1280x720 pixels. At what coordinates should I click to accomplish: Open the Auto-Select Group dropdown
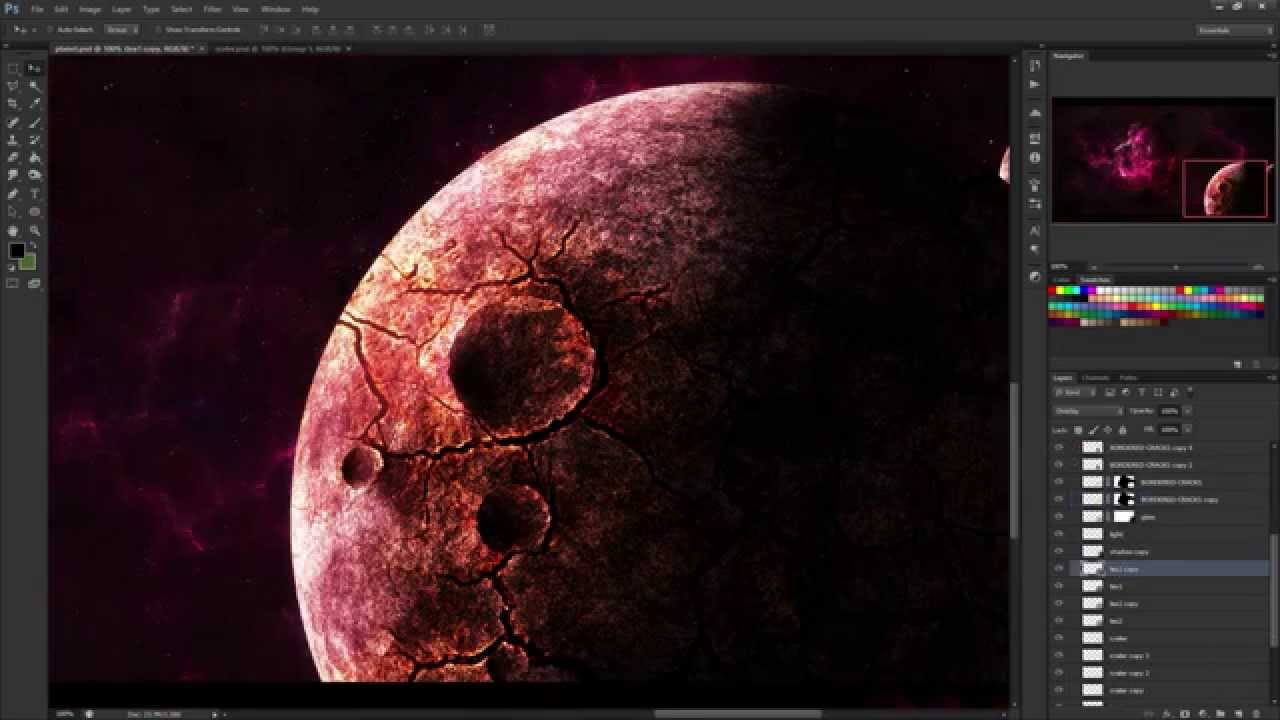(x=122, y=30)
